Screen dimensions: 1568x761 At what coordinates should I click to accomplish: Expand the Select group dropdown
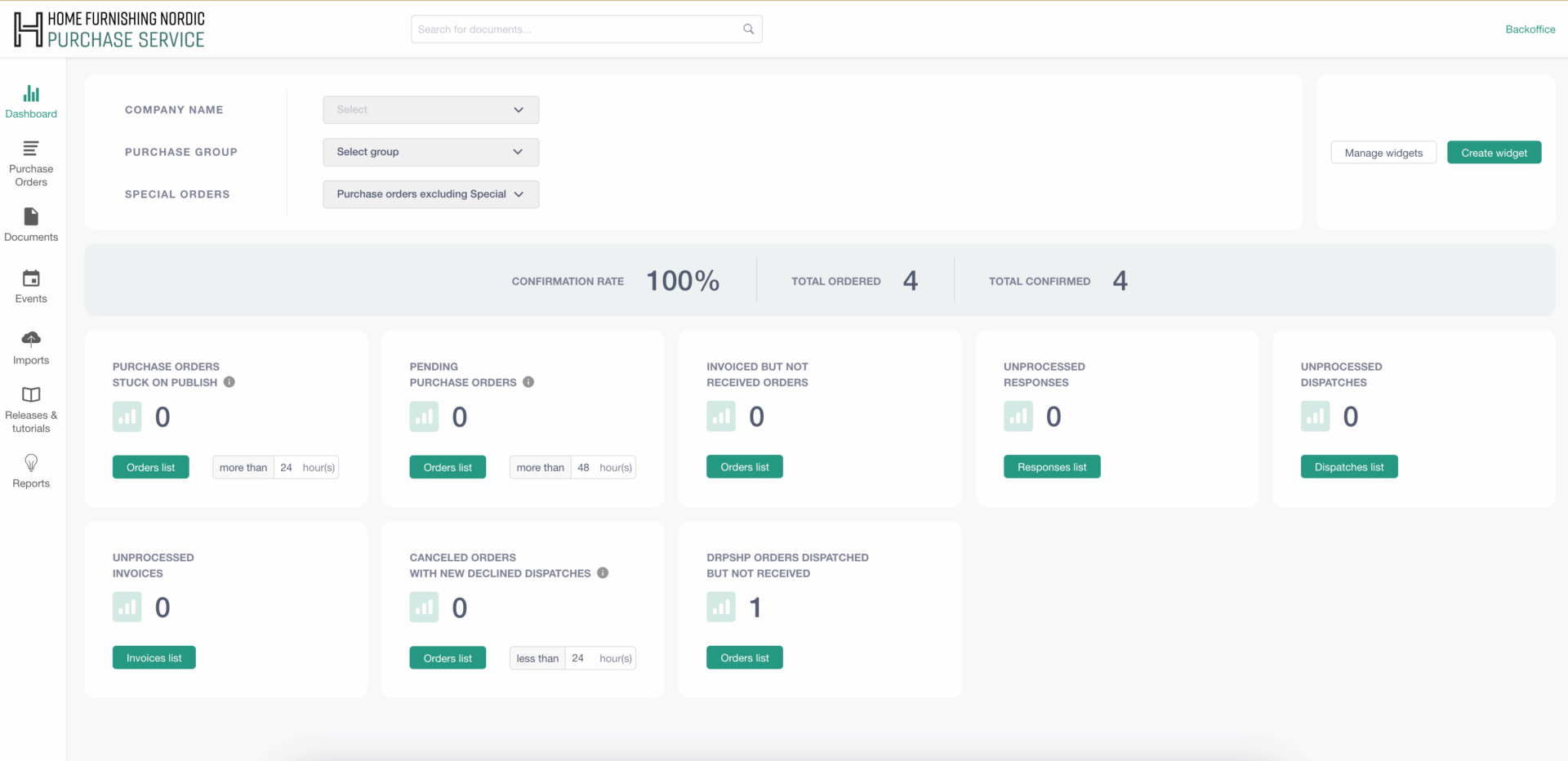(x=431, y=153)
